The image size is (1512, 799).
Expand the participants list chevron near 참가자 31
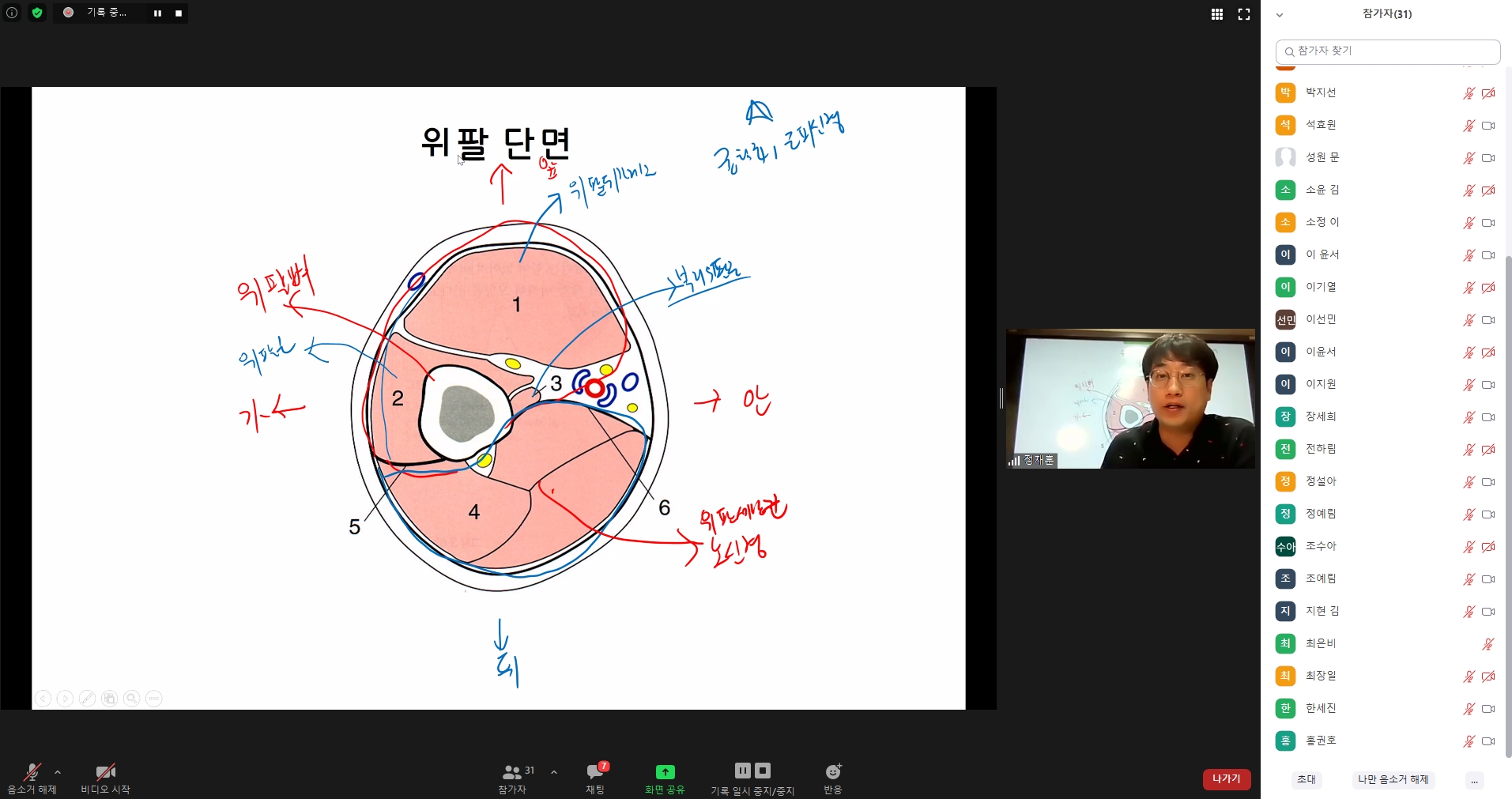point(553,774)
